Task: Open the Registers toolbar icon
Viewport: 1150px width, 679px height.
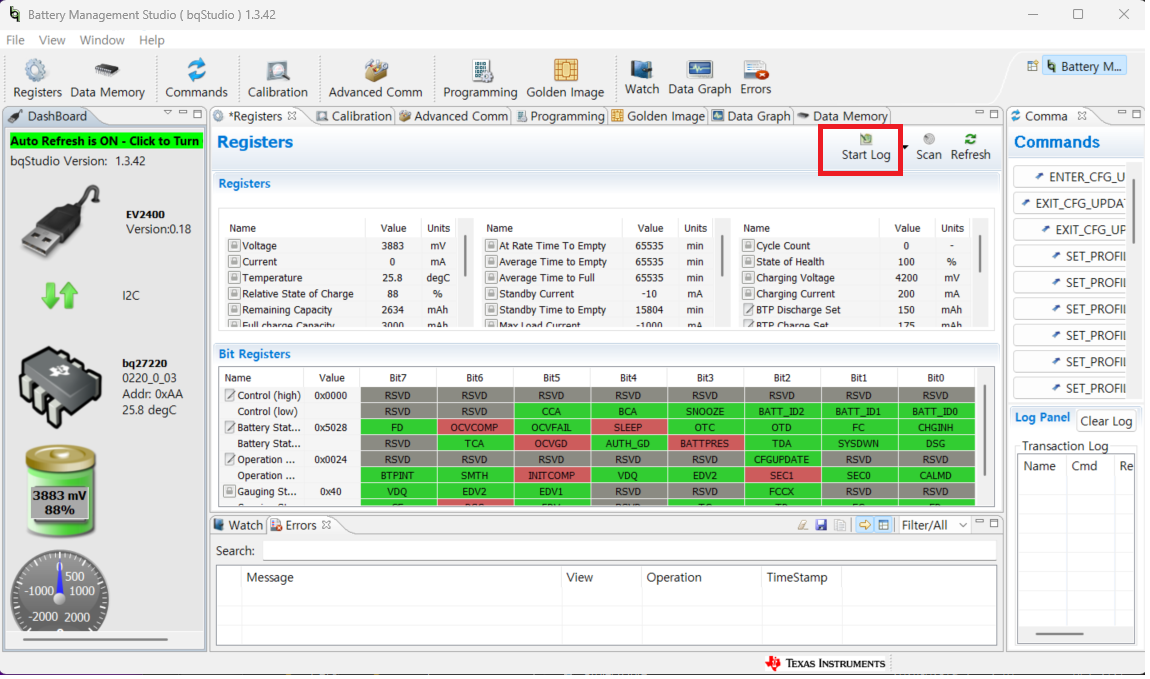Action: pos(37,78)
